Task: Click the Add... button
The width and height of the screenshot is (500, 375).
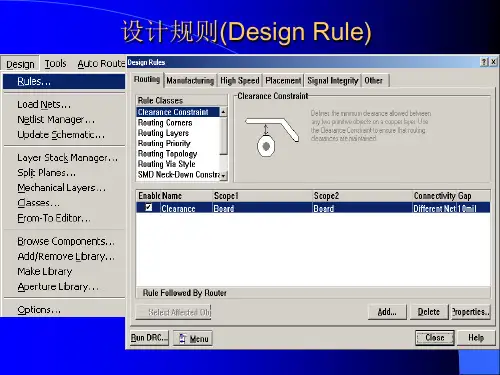Action: click(x=387, y=312)
